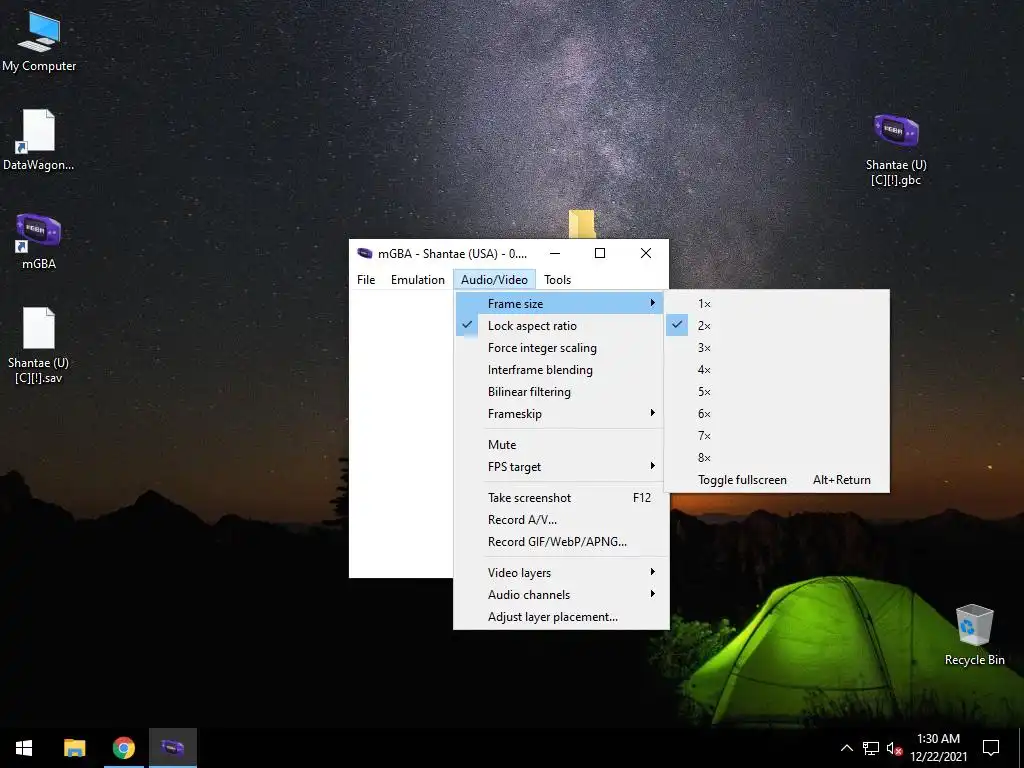Launch Google Chrome from the taskbar

point(123,748)
